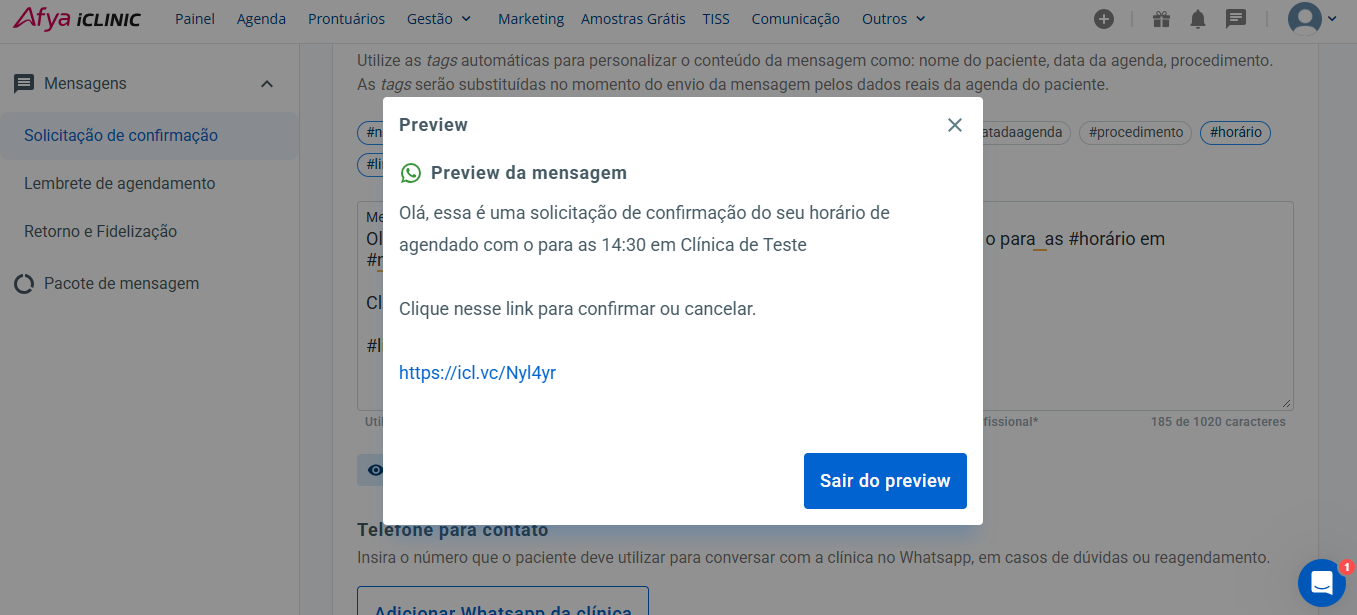1357x615 pixels.
Task: Close the Preview dialog with X
Action: (x=955, y=125)
